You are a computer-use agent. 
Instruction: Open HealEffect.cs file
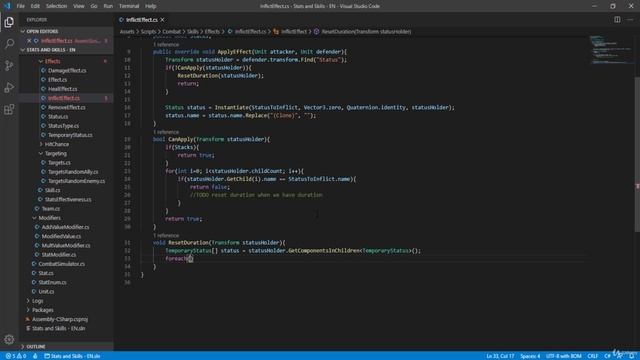tap(62, 89)
